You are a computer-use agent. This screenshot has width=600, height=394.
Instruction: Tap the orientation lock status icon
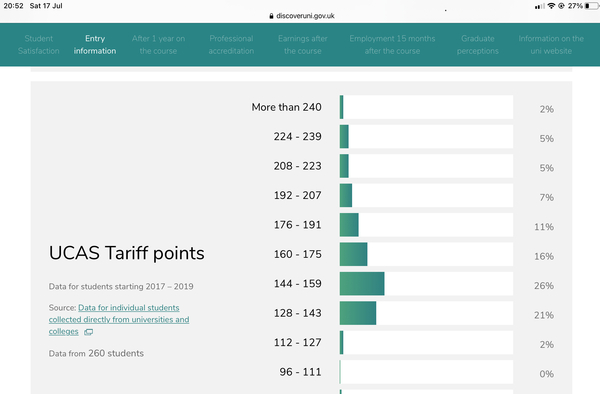[561, 6]
